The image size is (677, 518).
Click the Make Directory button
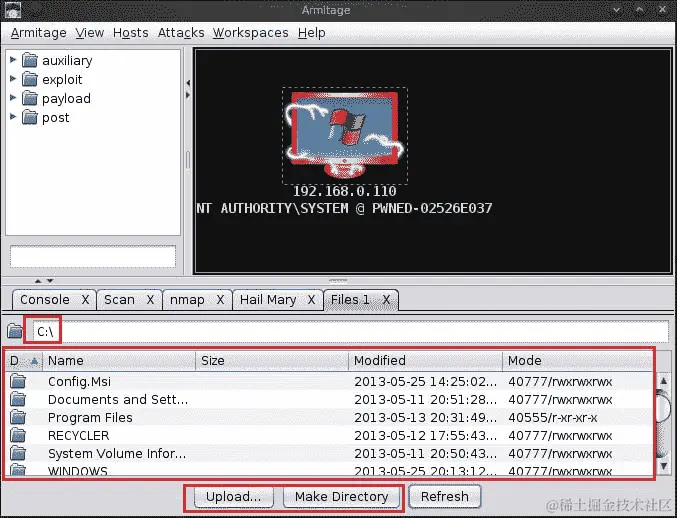pos(342,497)
